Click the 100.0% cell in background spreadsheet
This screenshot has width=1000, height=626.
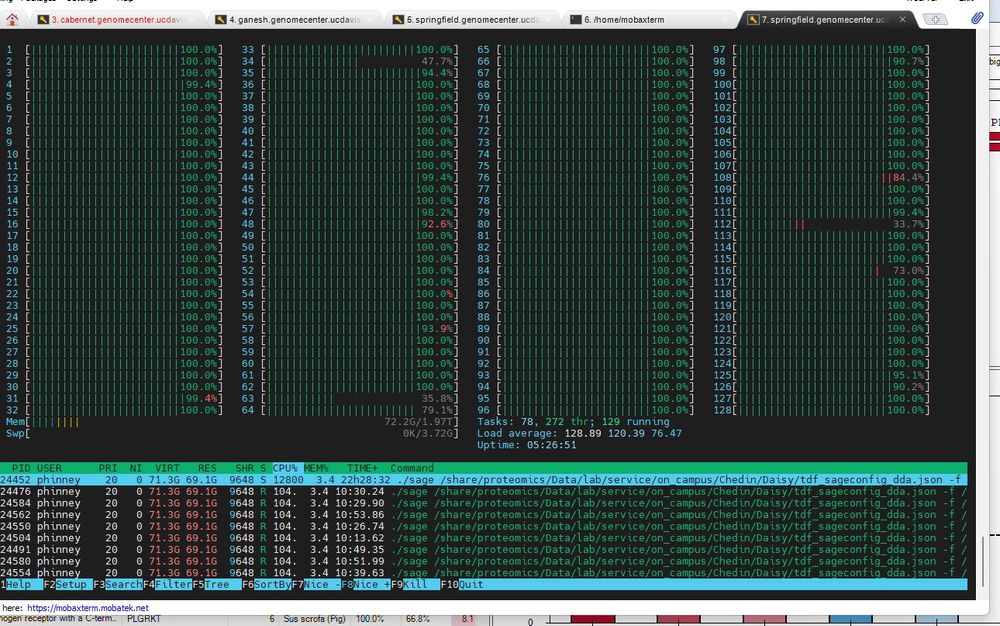pos(370,619)
